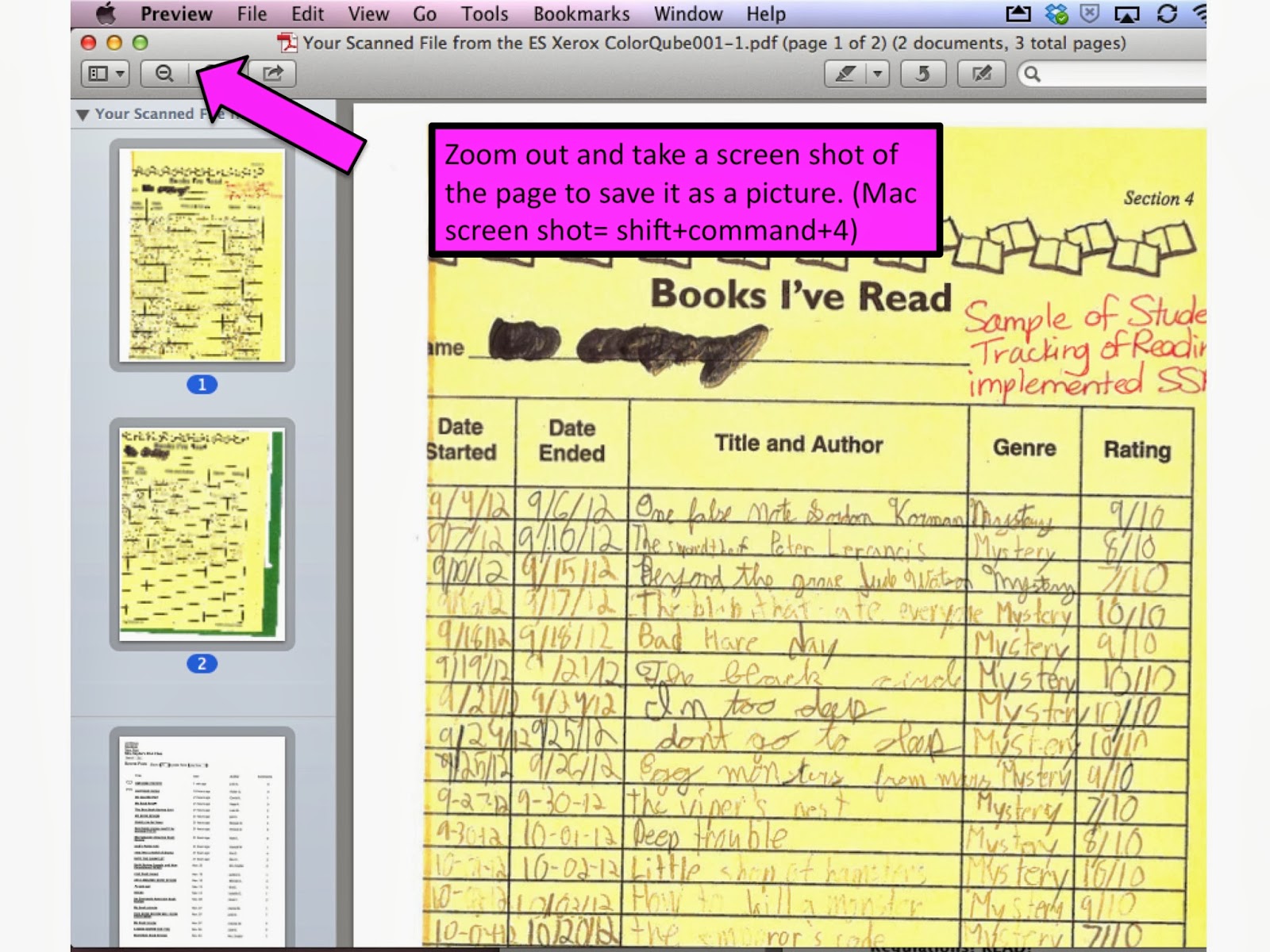Open the Apple menu
Viewport: 1270px width, 952px height.
coord(106,13)
